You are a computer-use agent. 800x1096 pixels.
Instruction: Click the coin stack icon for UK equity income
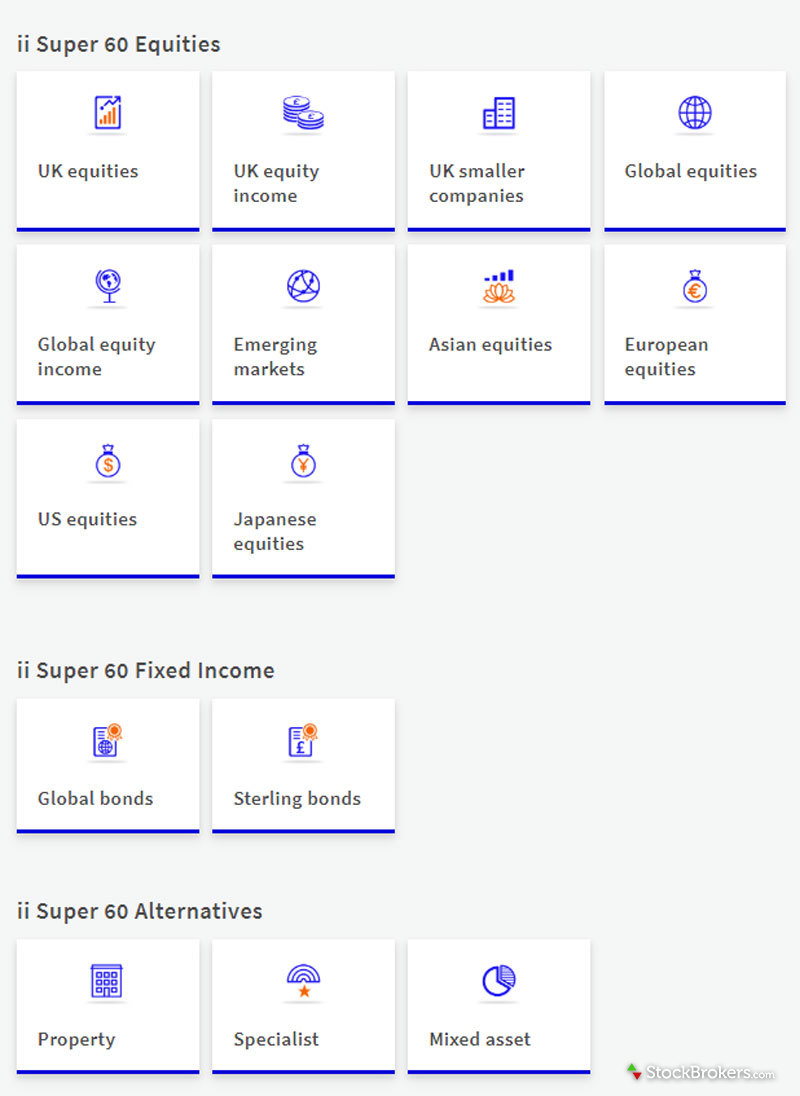[x=302, y=113]
